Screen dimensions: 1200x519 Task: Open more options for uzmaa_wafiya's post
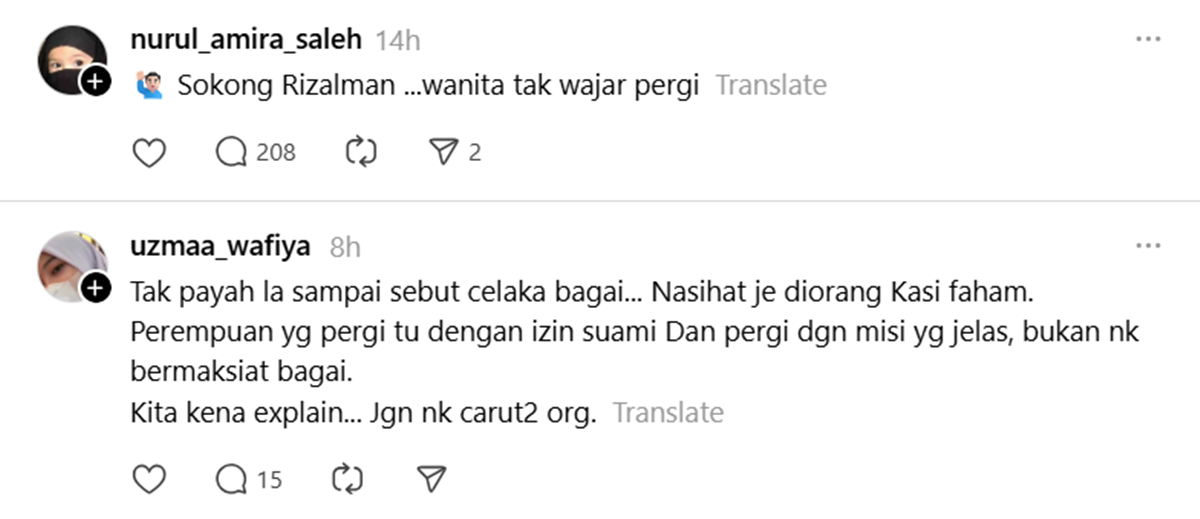point(1147,246)
